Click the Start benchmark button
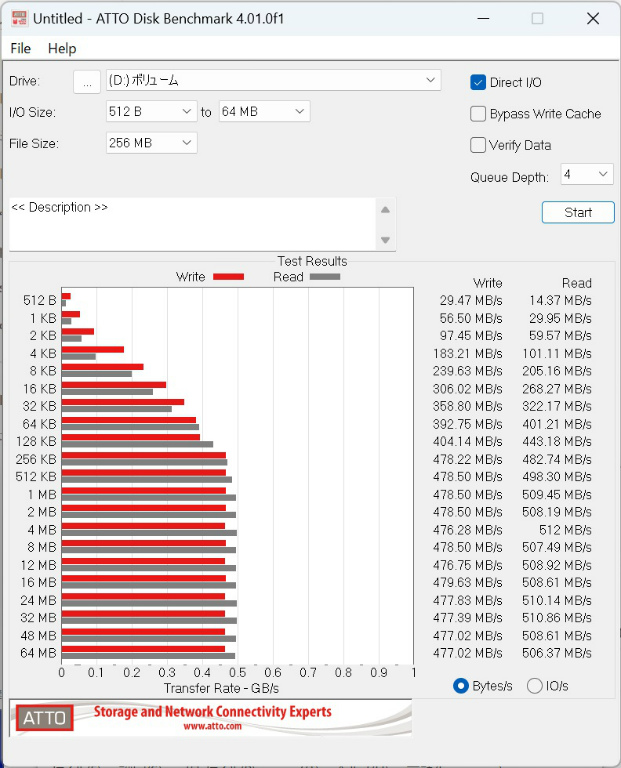 pos(578,213)
